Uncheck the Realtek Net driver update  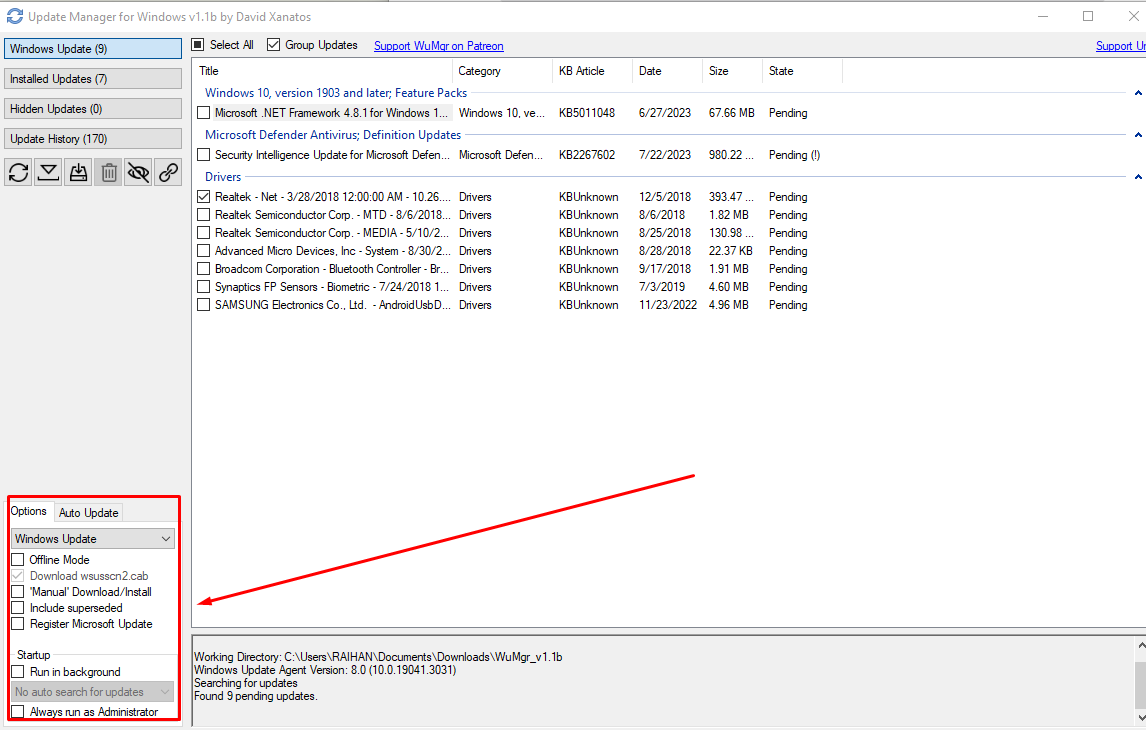point(204,197)
